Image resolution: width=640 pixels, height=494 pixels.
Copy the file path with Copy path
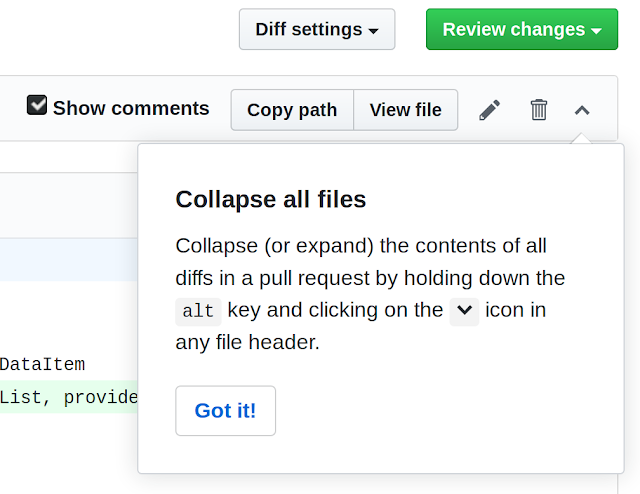(292, 110)
